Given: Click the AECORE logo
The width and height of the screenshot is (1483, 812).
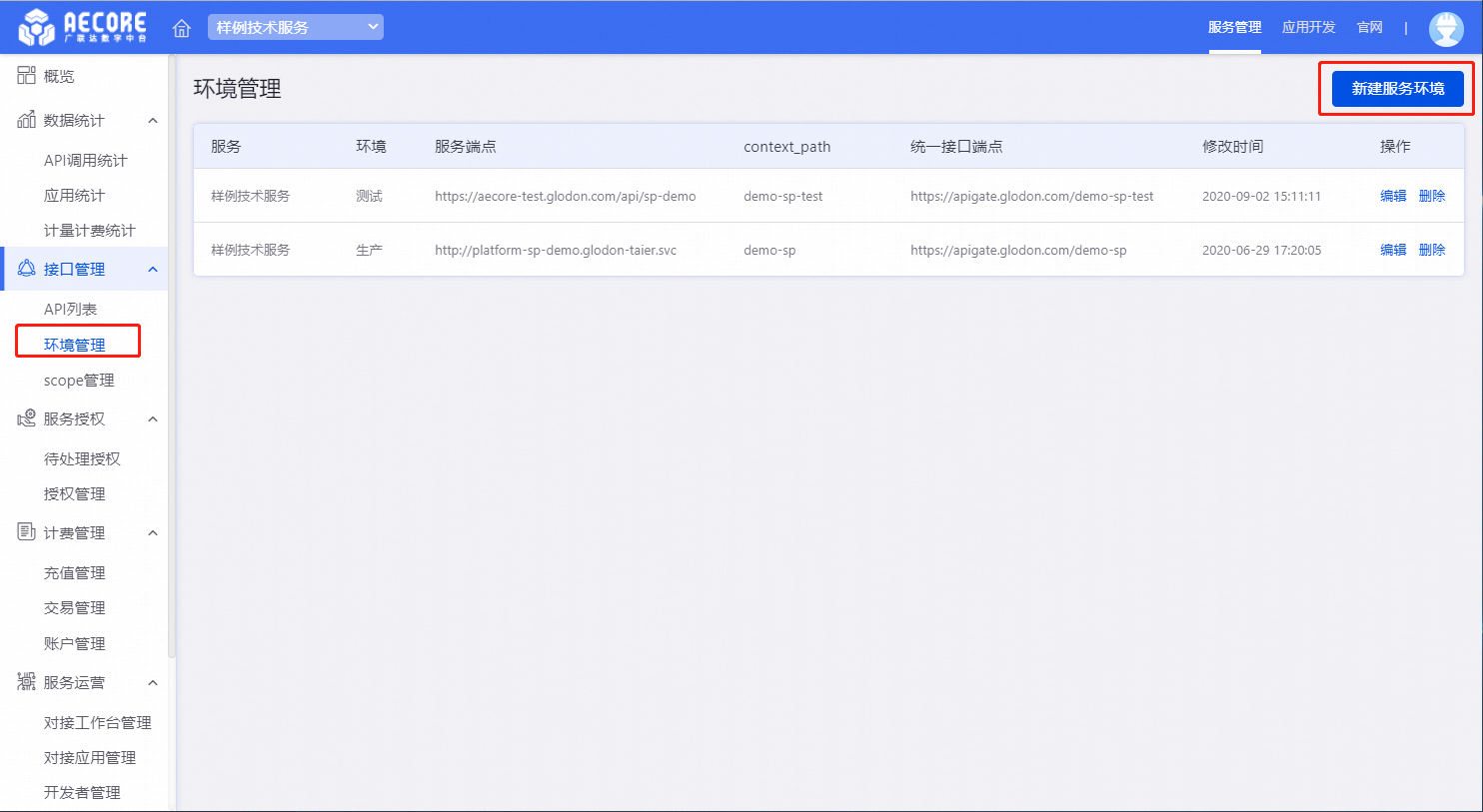Looking at the screenshot, I should click(83, 27).
